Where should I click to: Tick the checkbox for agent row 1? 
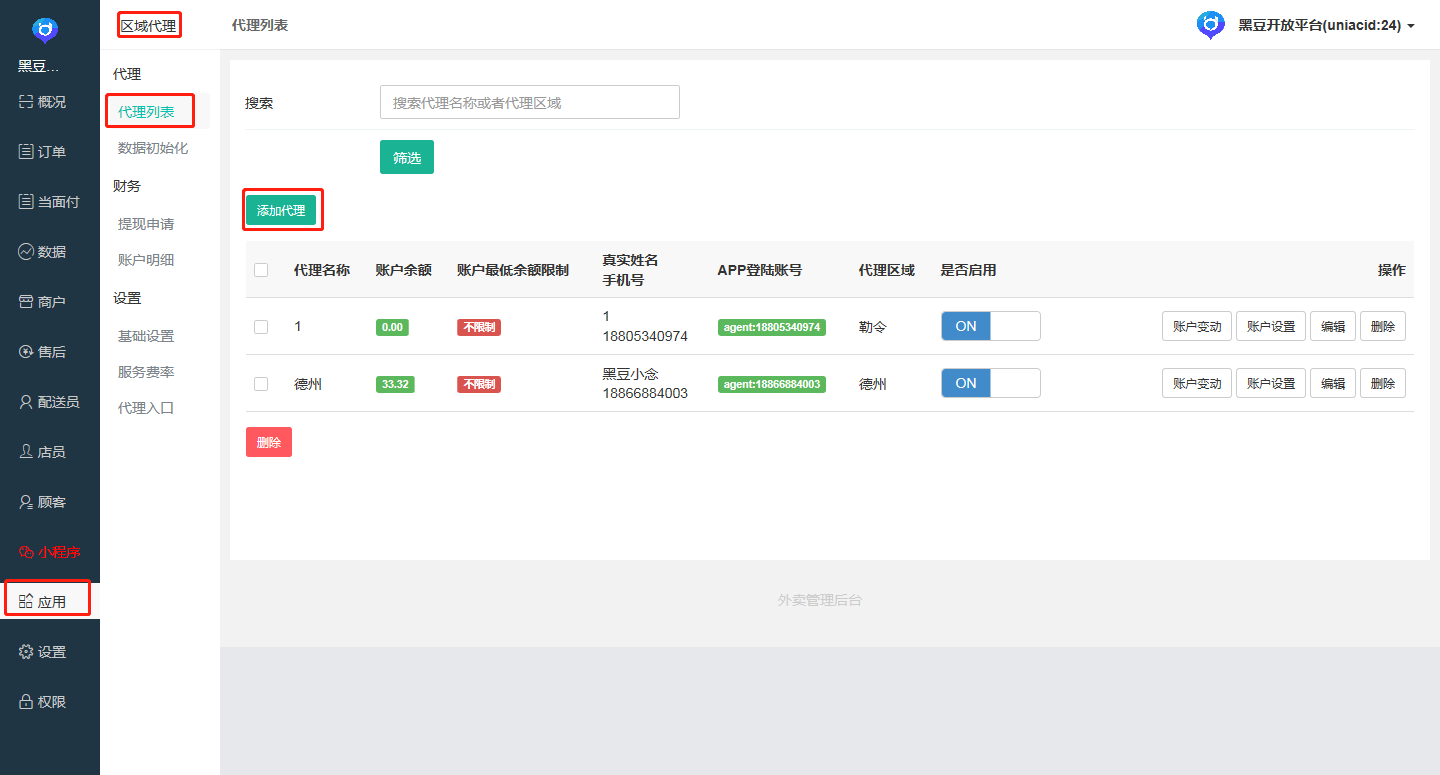261,327
